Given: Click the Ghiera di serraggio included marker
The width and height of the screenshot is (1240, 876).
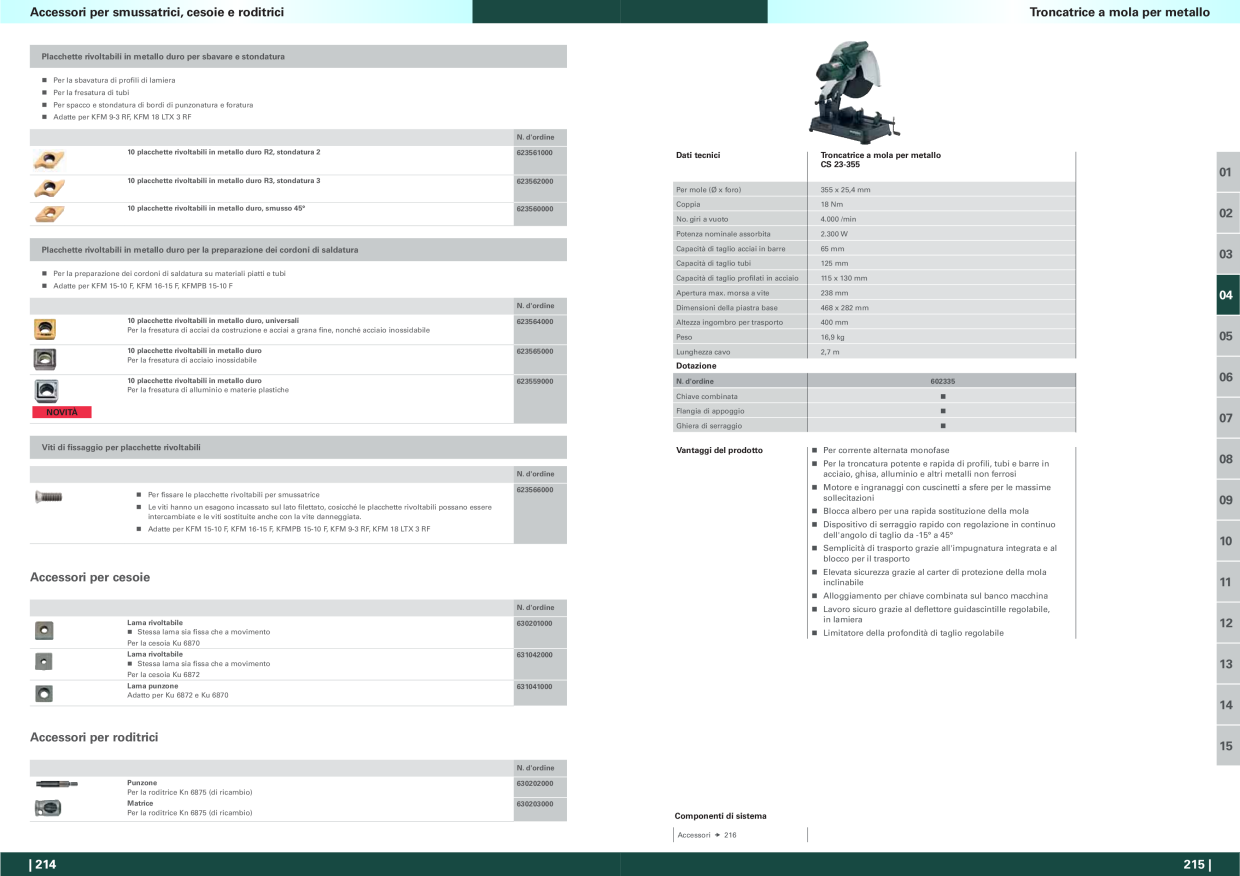Looking at the screenshot, I should (942, 426).
